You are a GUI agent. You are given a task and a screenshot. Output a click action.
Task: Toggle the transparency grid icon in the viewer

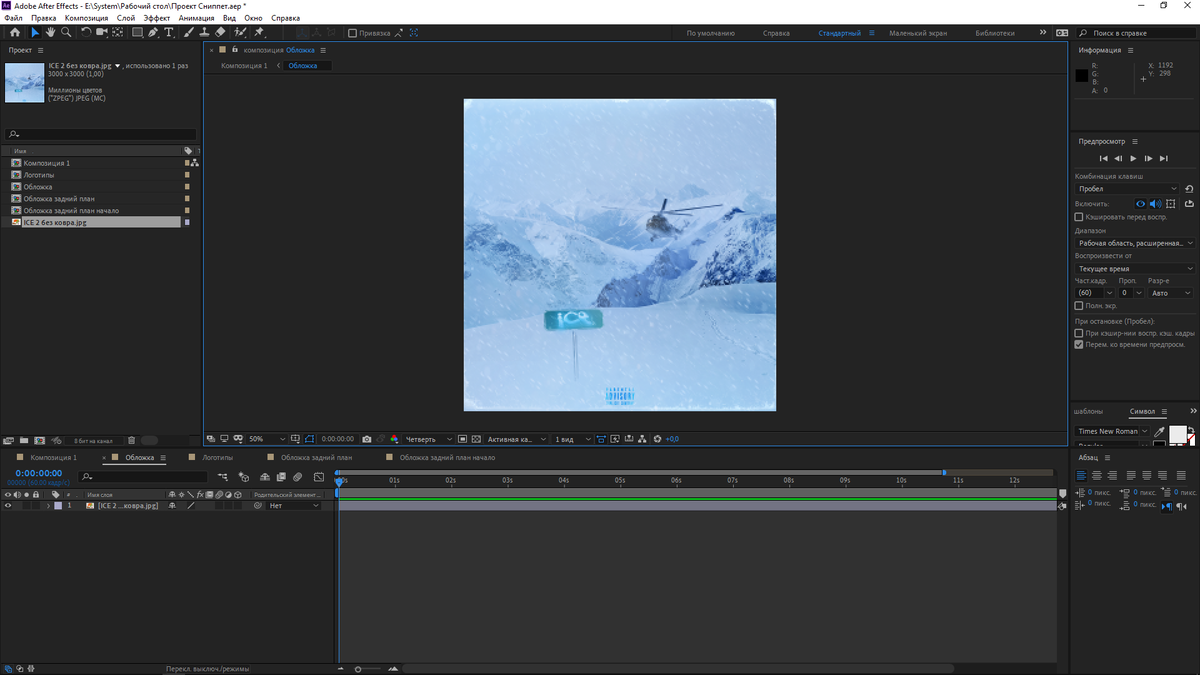pos(476,439)
